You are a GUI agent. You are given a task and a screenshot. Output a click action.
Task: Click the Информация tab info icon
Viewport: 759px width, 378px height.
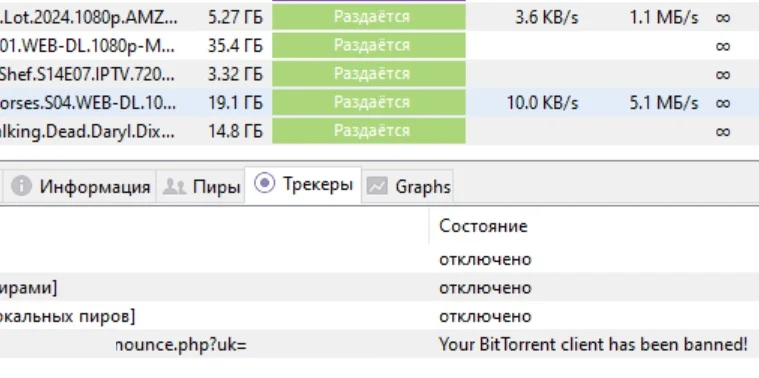point(21,186)
